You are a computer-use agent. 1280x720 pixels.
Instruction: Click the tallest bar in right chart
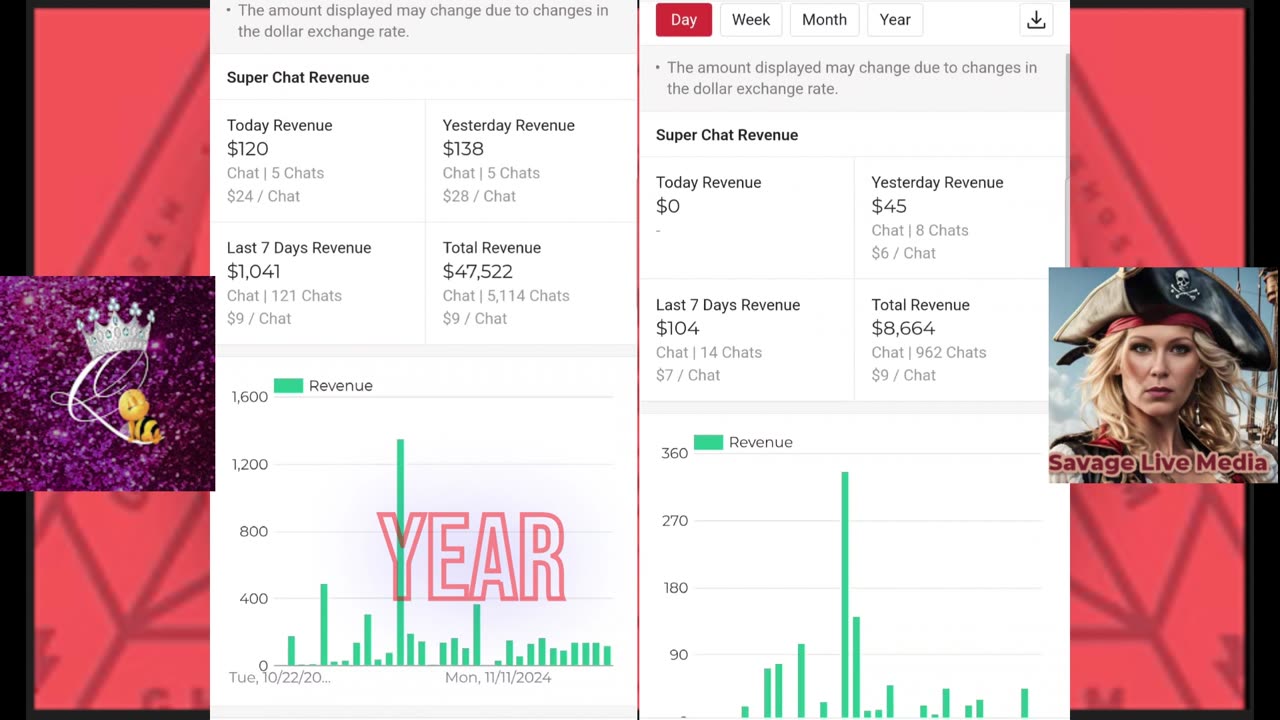845,594
